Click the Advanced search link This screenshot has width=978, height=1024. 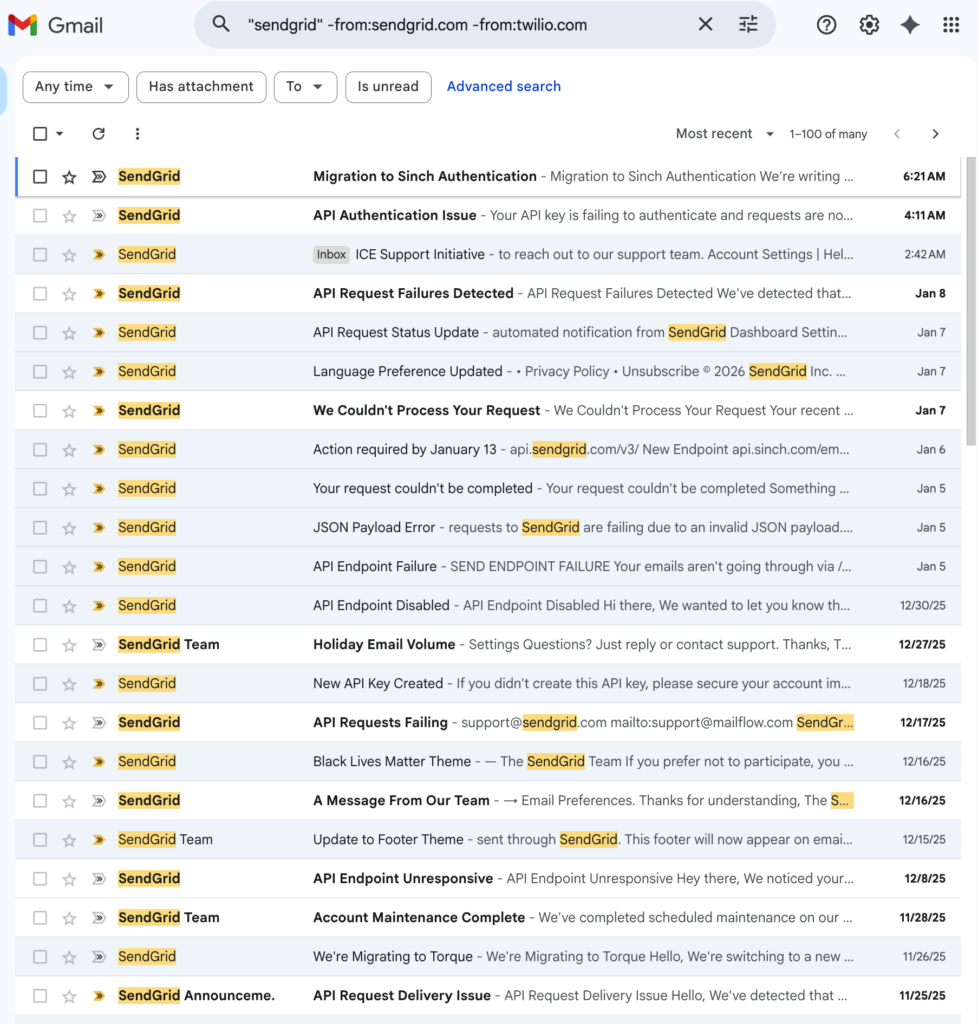coord(503,87)
